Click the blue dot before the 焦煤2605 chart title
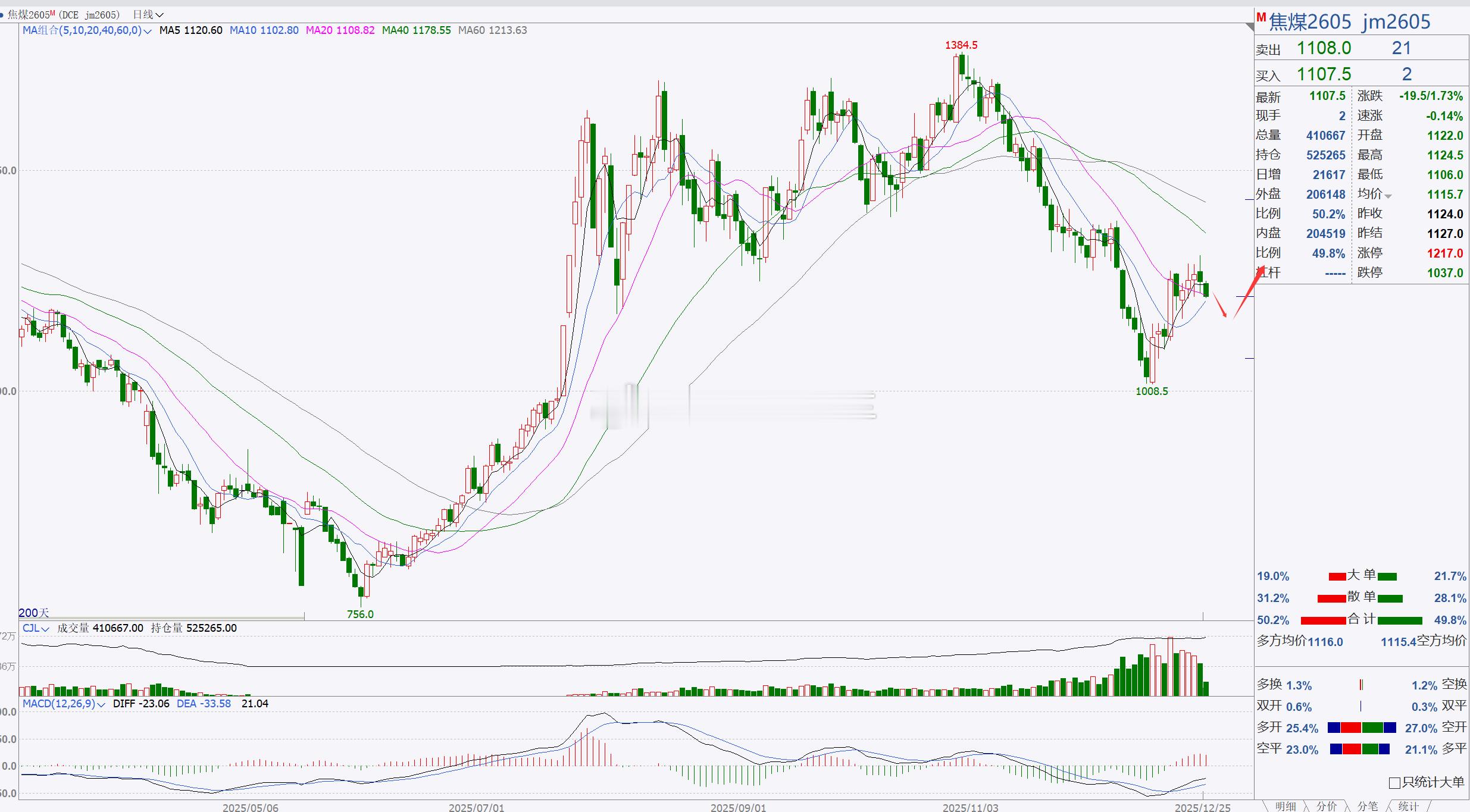1470x812 pixels. pyautogui.click(x=2, y=15)
